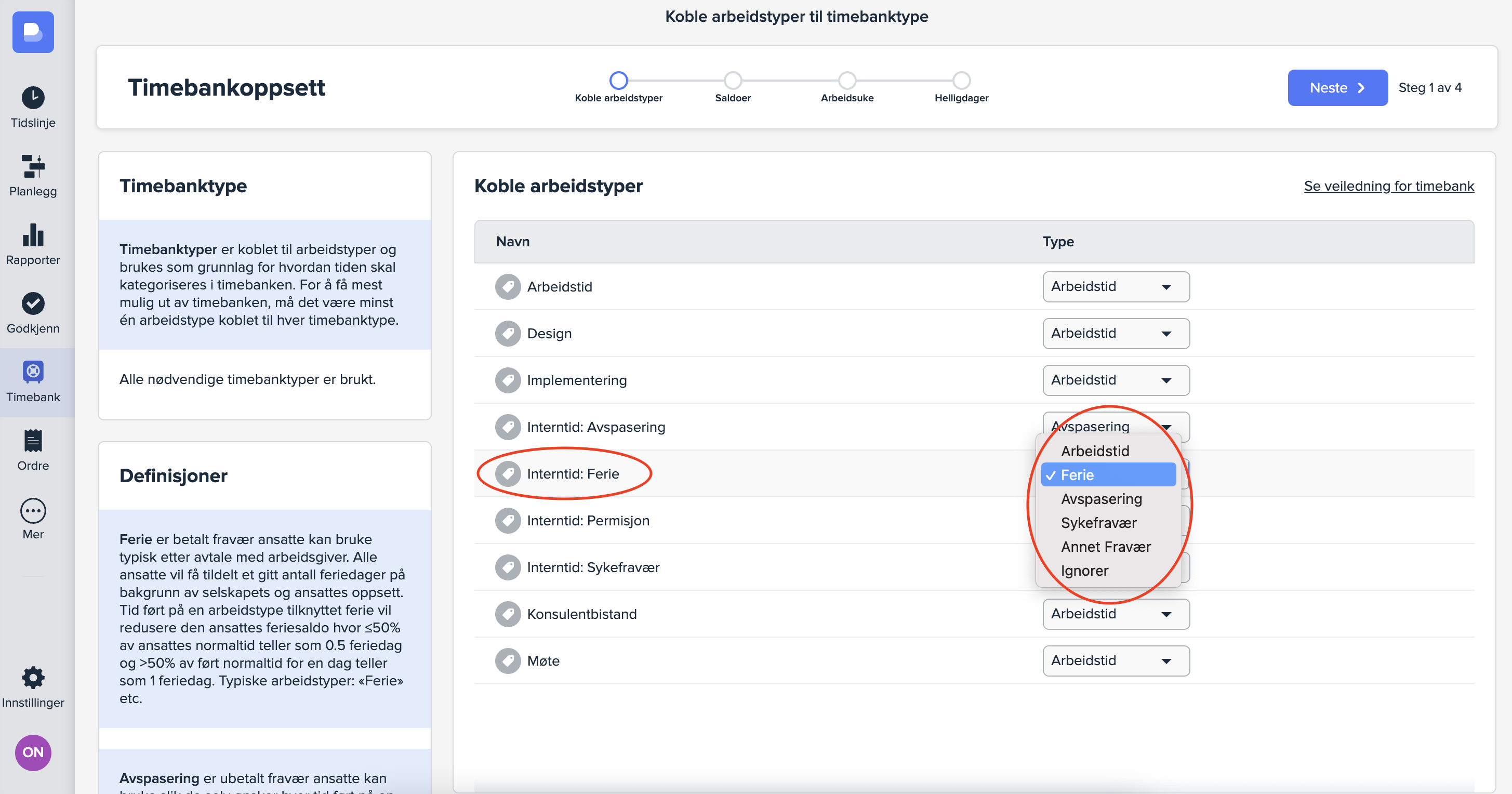Choose Ignorer option in open dropdown list
The image size is (1512, 794).
(x=1084, y=571)
